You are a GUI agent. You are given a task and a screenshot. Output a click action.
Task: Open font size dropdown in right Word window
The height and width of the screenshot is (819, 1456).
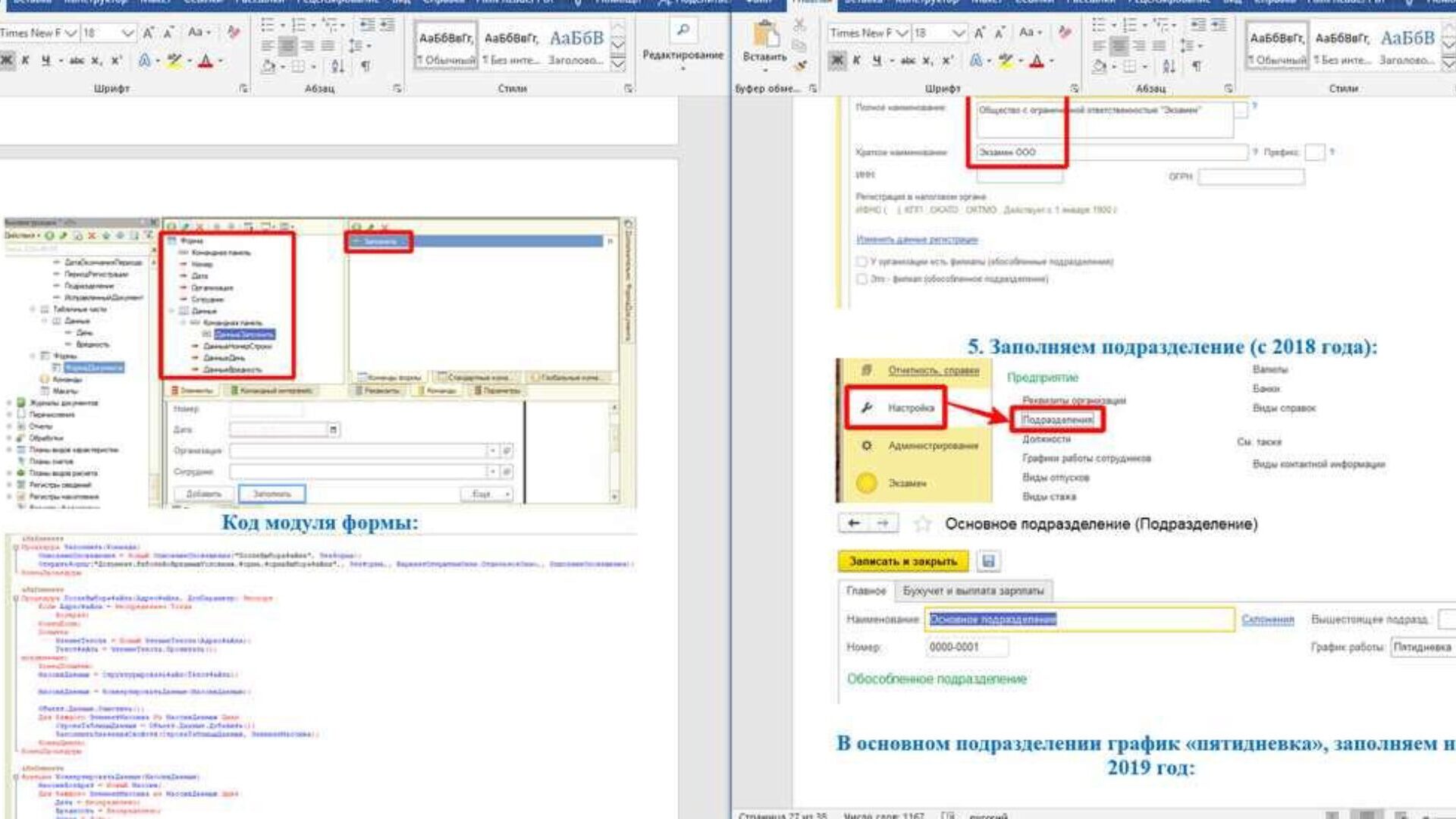point(959,33)
